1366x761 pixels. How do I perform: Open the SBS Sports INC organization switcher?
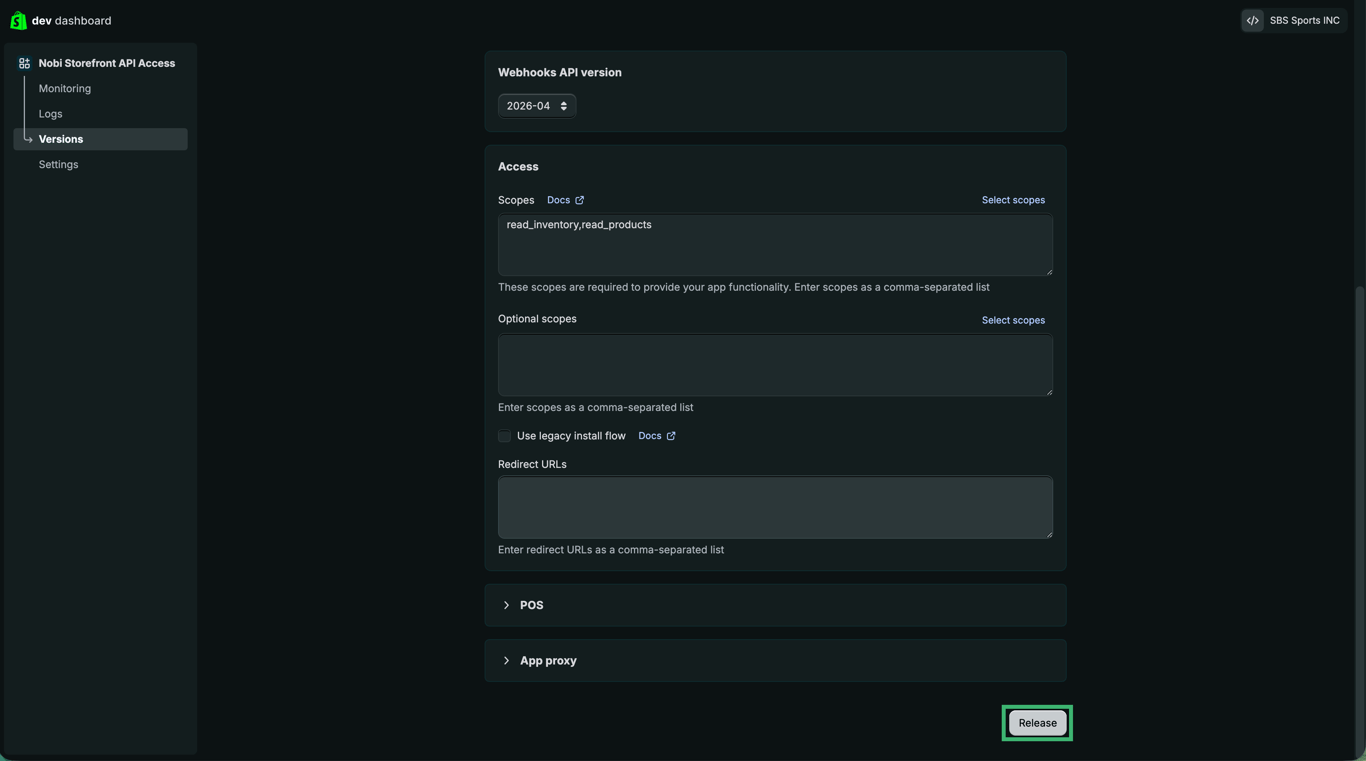[x=1294, y=20]
